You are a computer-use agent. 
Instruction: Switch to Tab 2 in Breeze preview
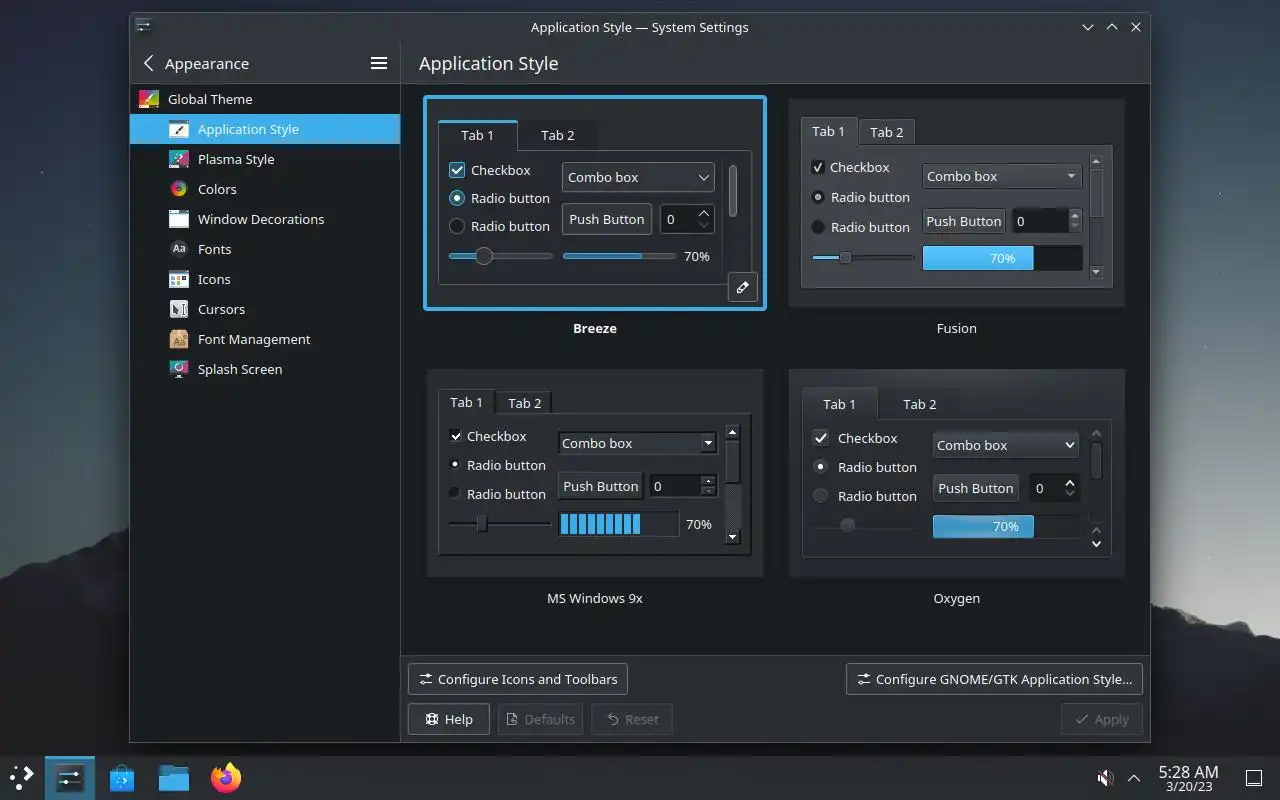(x=558, y=135)
